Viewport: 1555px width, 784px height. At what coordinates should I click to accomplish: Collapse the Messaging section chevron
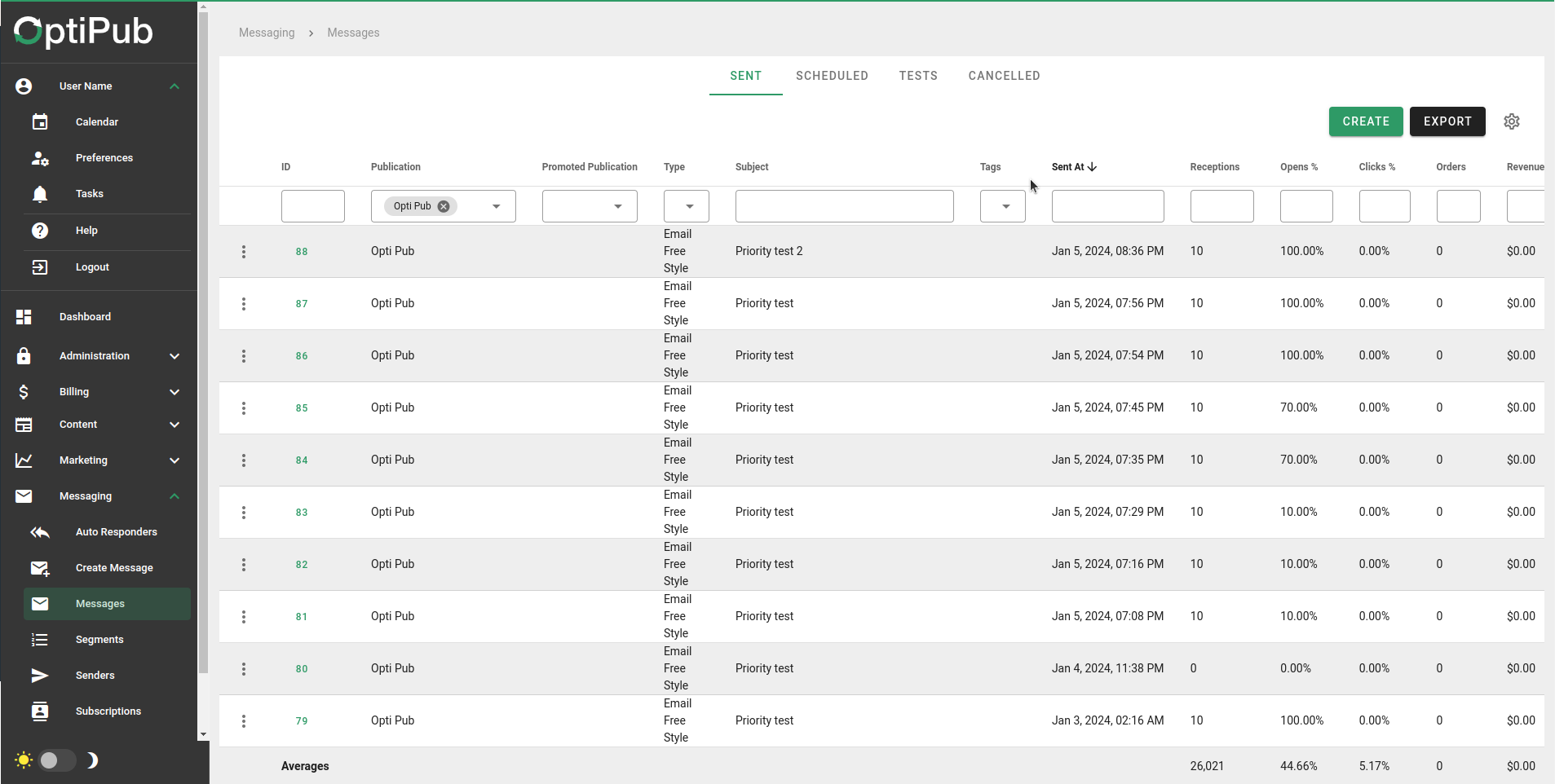coord(174,496)
